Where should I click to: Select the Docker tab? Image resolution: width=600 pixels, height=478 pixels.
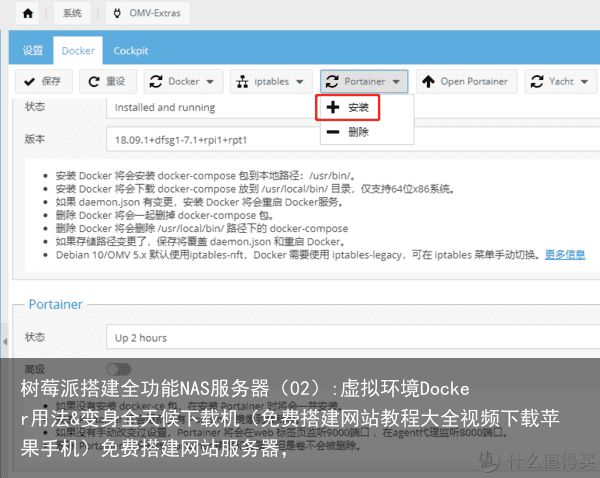[x=78, y=51]
